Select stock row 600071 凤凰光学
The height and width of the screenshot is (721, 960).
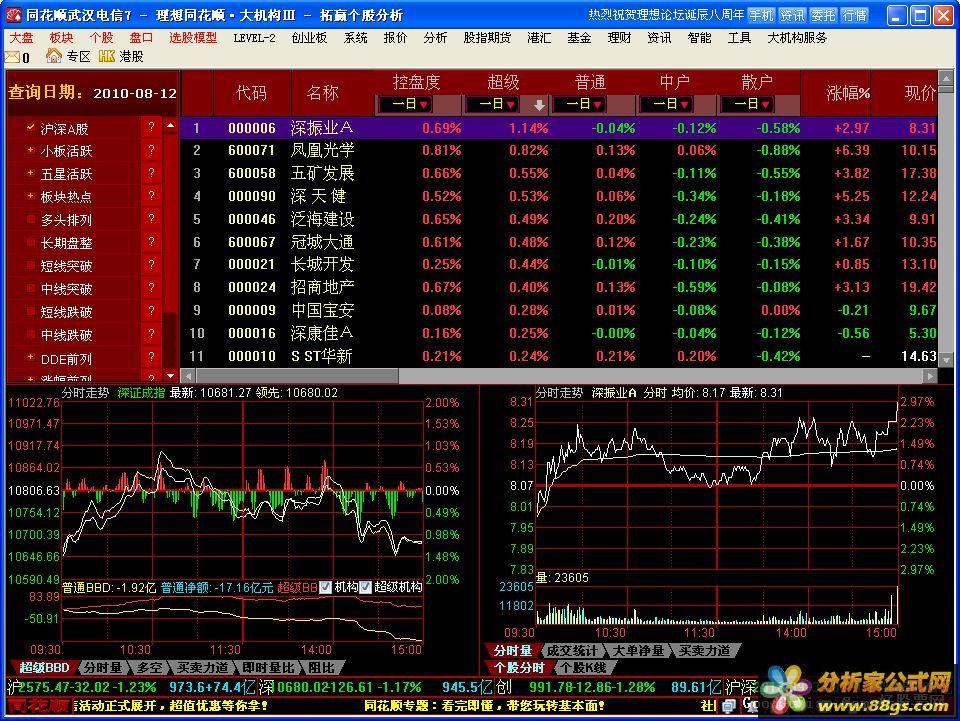point(558,151)
